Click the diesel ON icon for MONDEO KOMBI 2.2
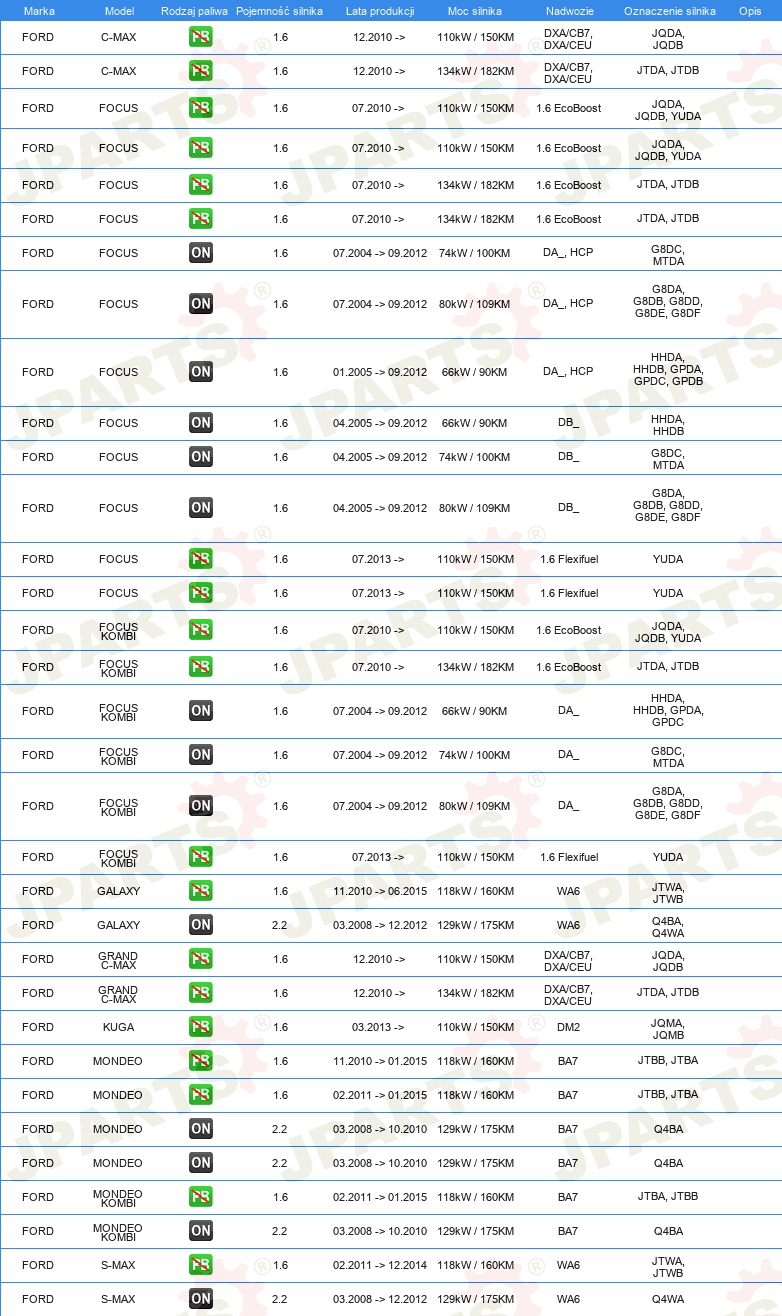 point(201,1231)
